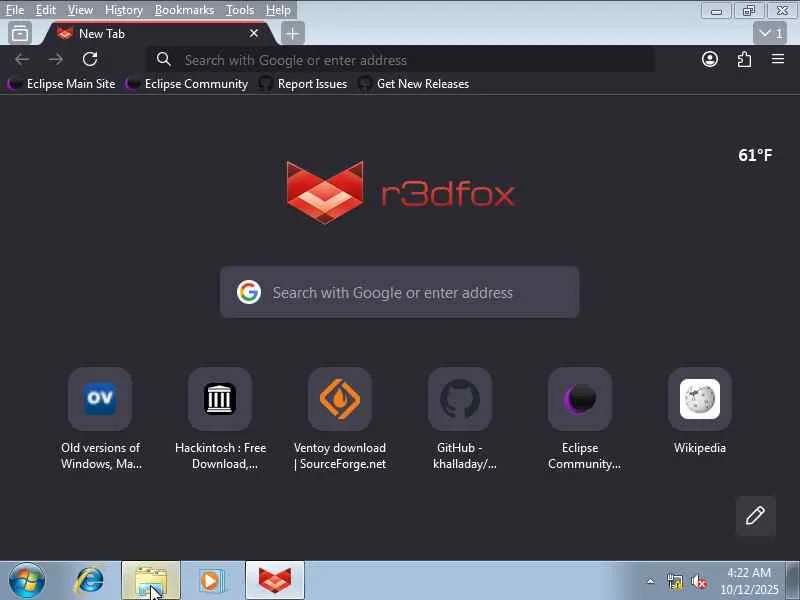Open a new tab with plus button
This screenshot has width=800, height=600.
coord(292,34)
